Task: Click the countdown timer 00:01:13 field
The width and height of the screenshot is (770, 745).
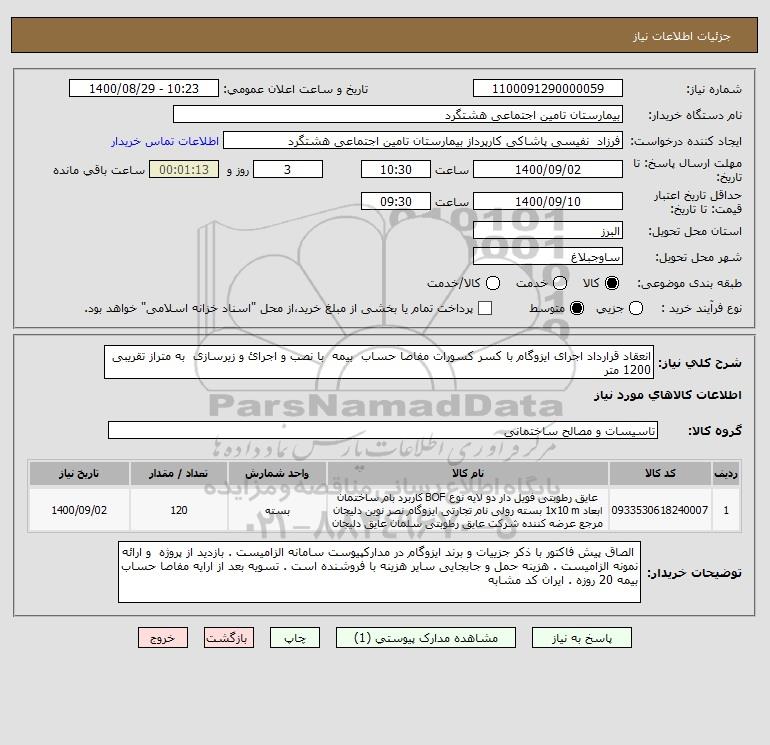Action: coord(184,169)
